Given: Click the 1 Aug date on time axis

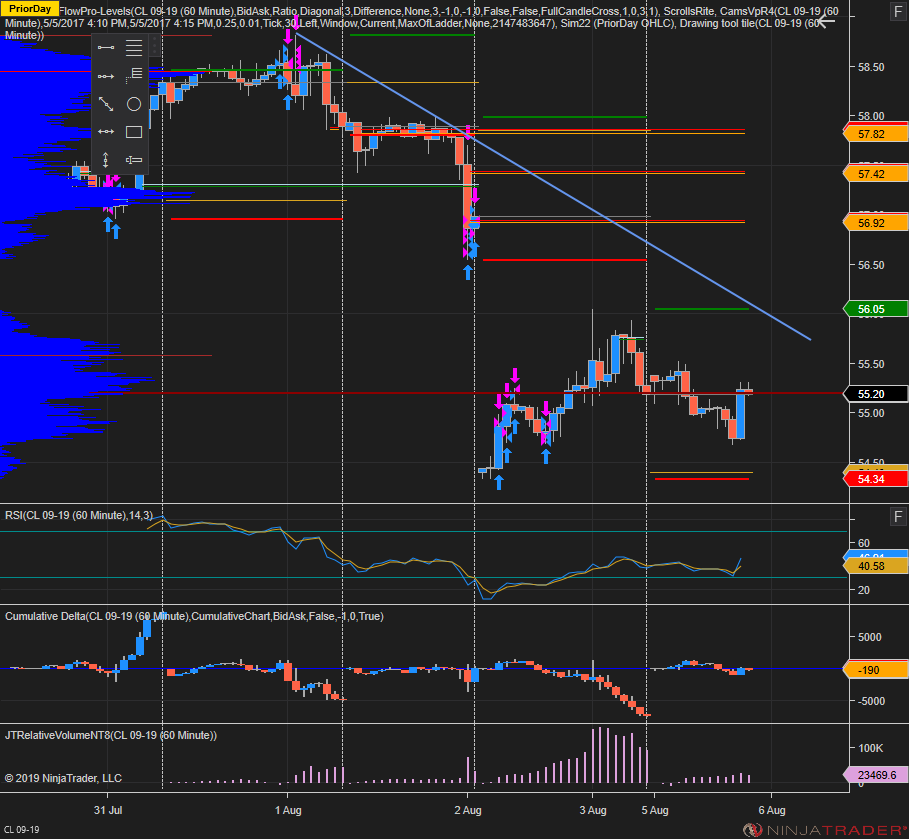Looking at the screenshot, I should [x=288, y=810].
